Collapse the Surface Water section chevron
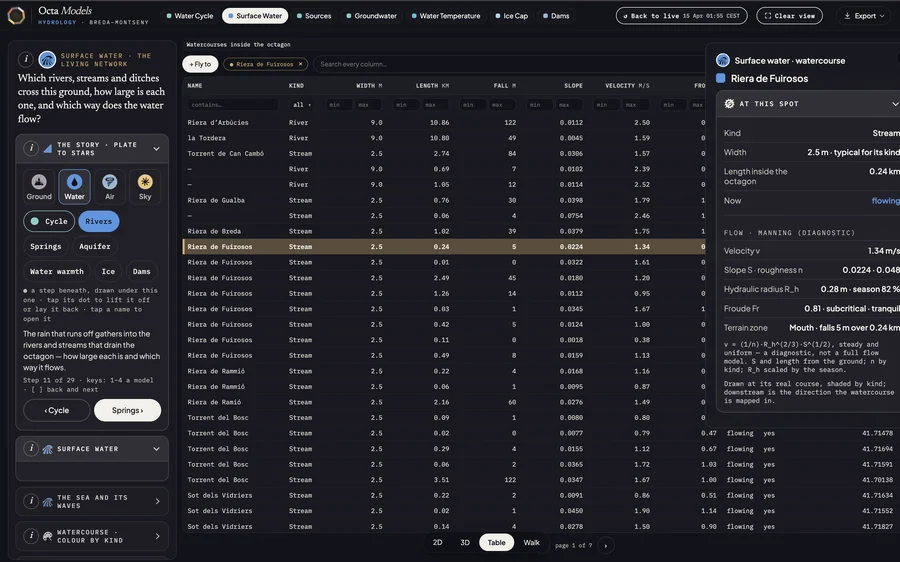Image resolution: width=900 pixels, height=562 pixels. [156, 449]
